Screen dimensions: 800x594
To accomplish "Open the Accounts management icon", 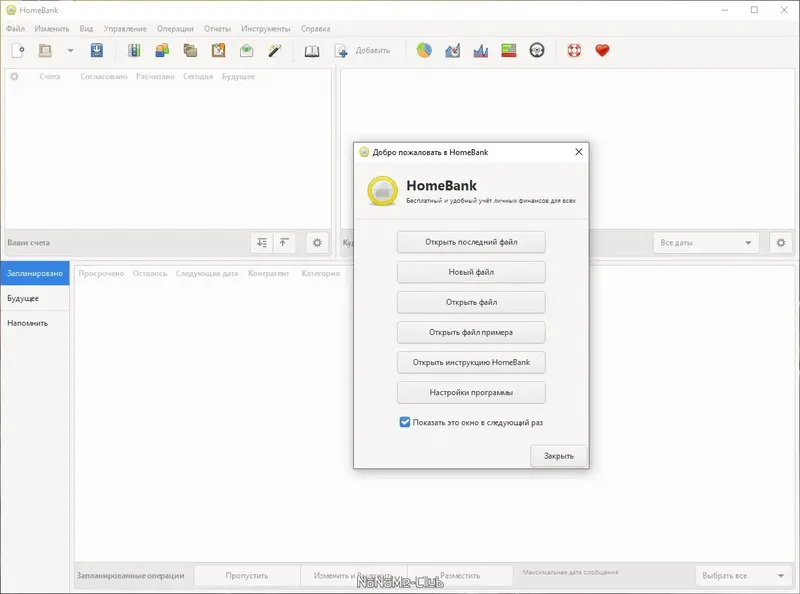I will 134,50.
